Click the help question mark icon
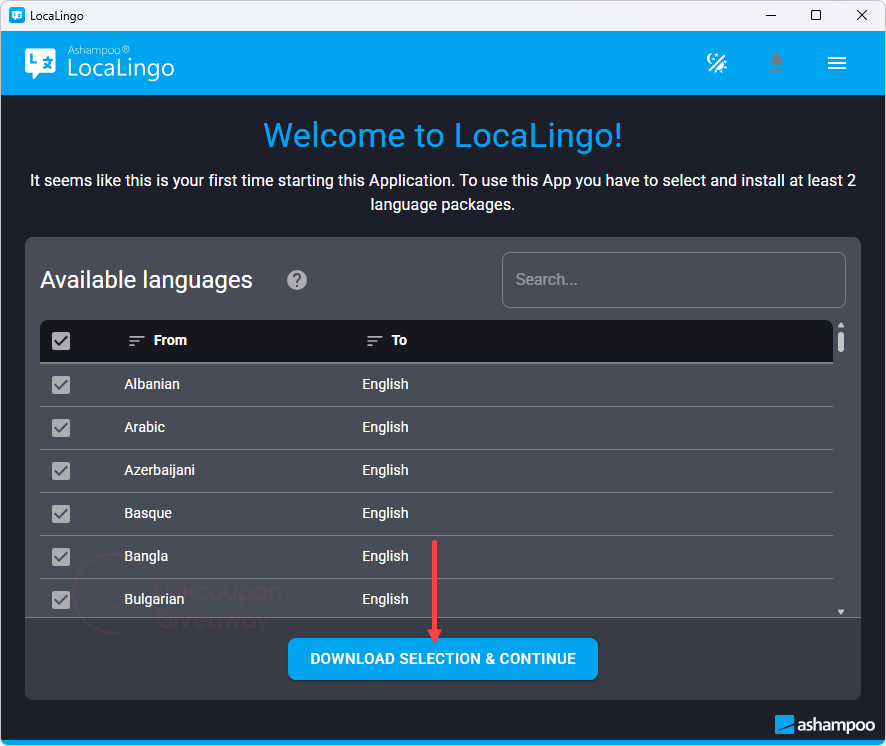This screenshot has width=886, height=746. pos(297,280)
